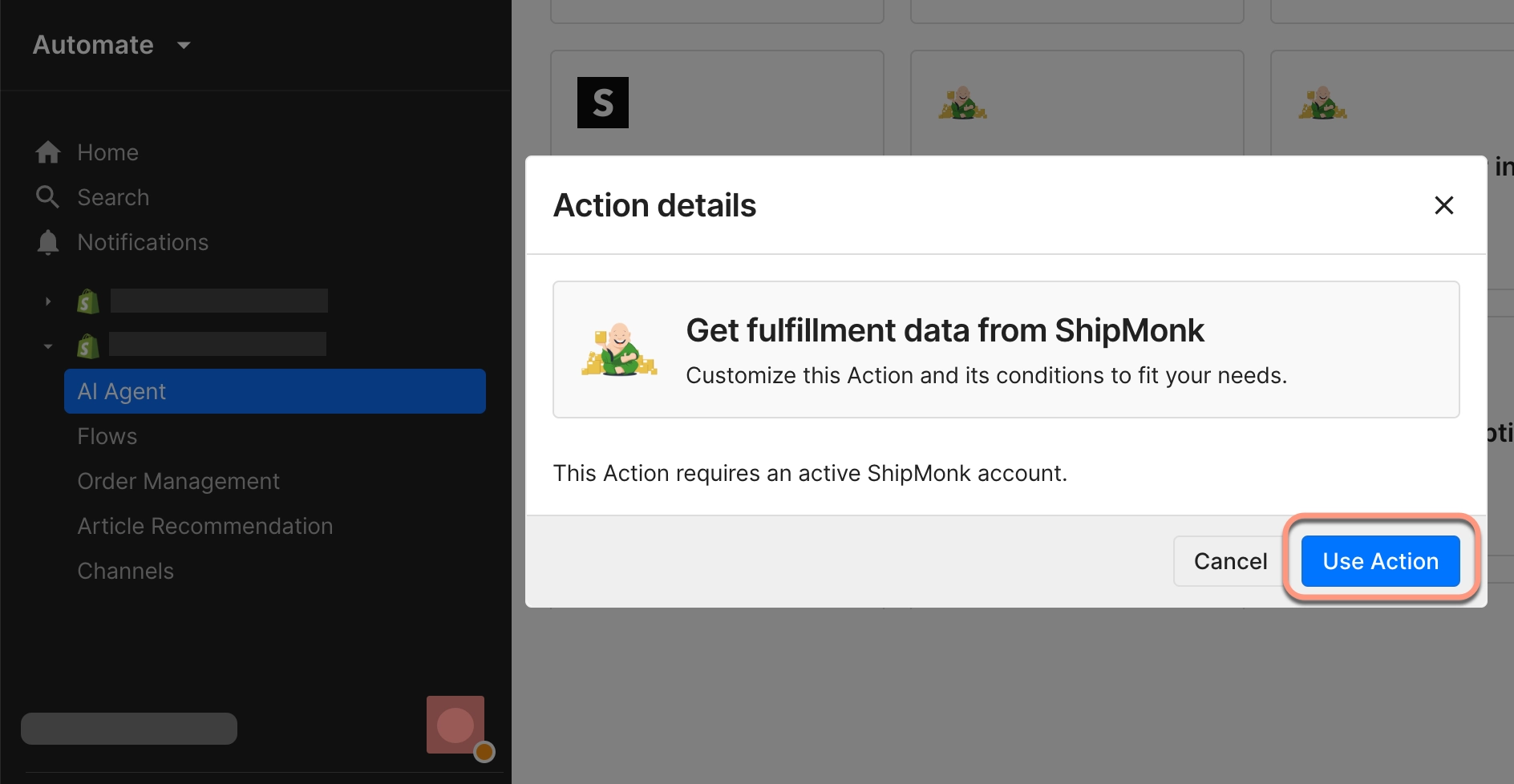Viewport: 1514px width, 784px height.
Task: Open the profile avatar at bottom left
Action: [455, 724]
